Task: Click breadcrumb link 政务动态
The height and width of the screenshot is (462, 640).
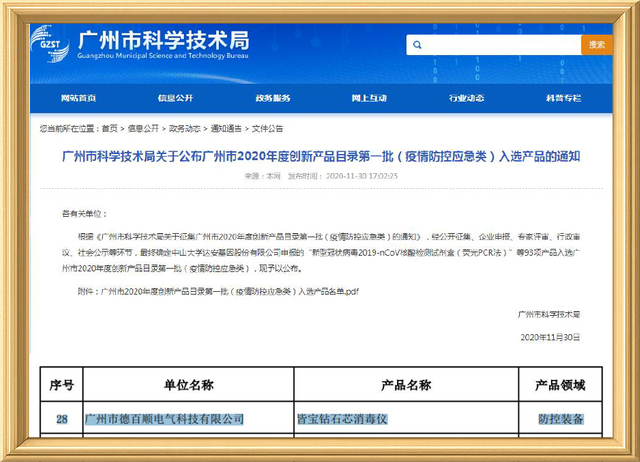Action: click(x=184, y=129)
